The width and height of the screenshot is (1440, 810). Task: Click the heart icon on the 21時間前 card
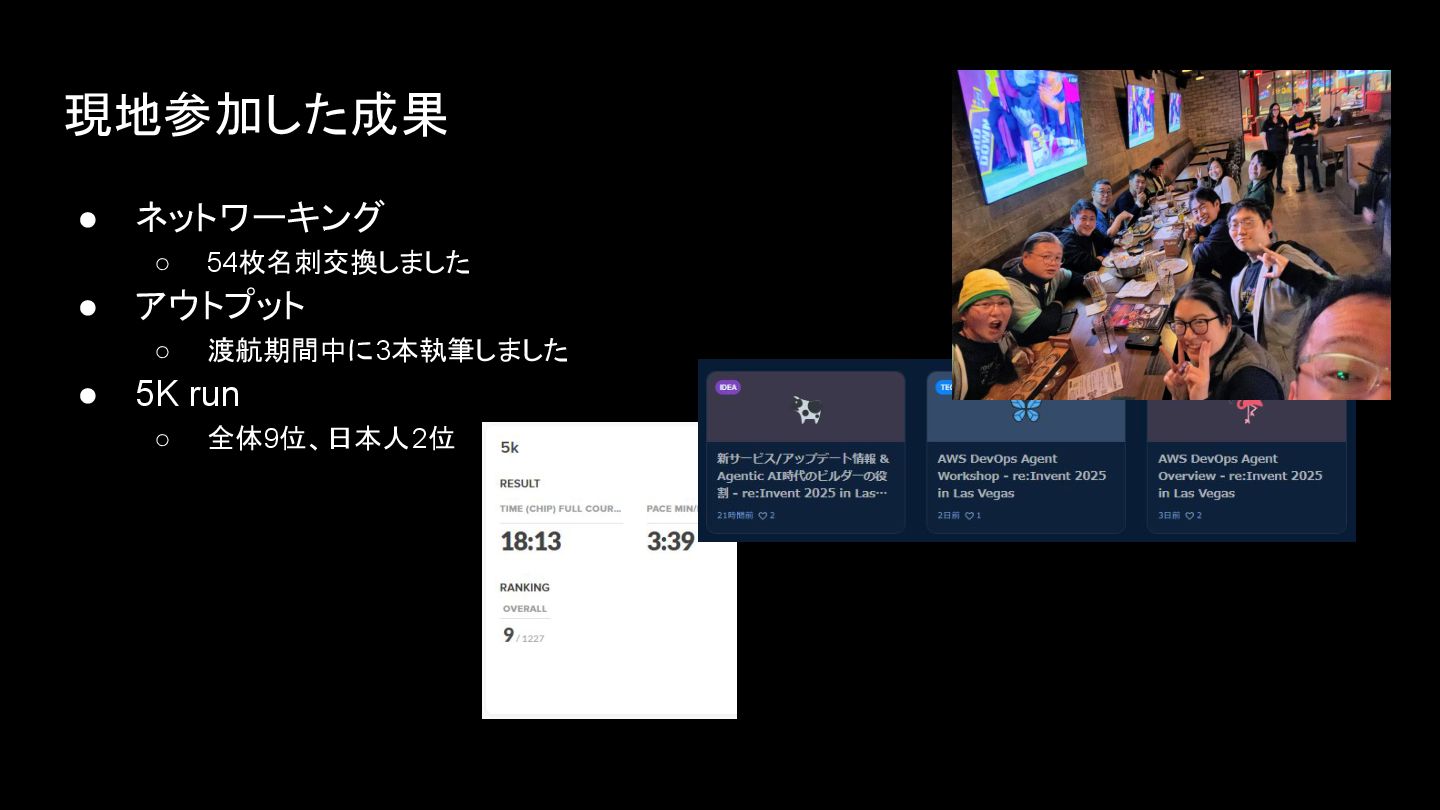click(x=762, y=516)
